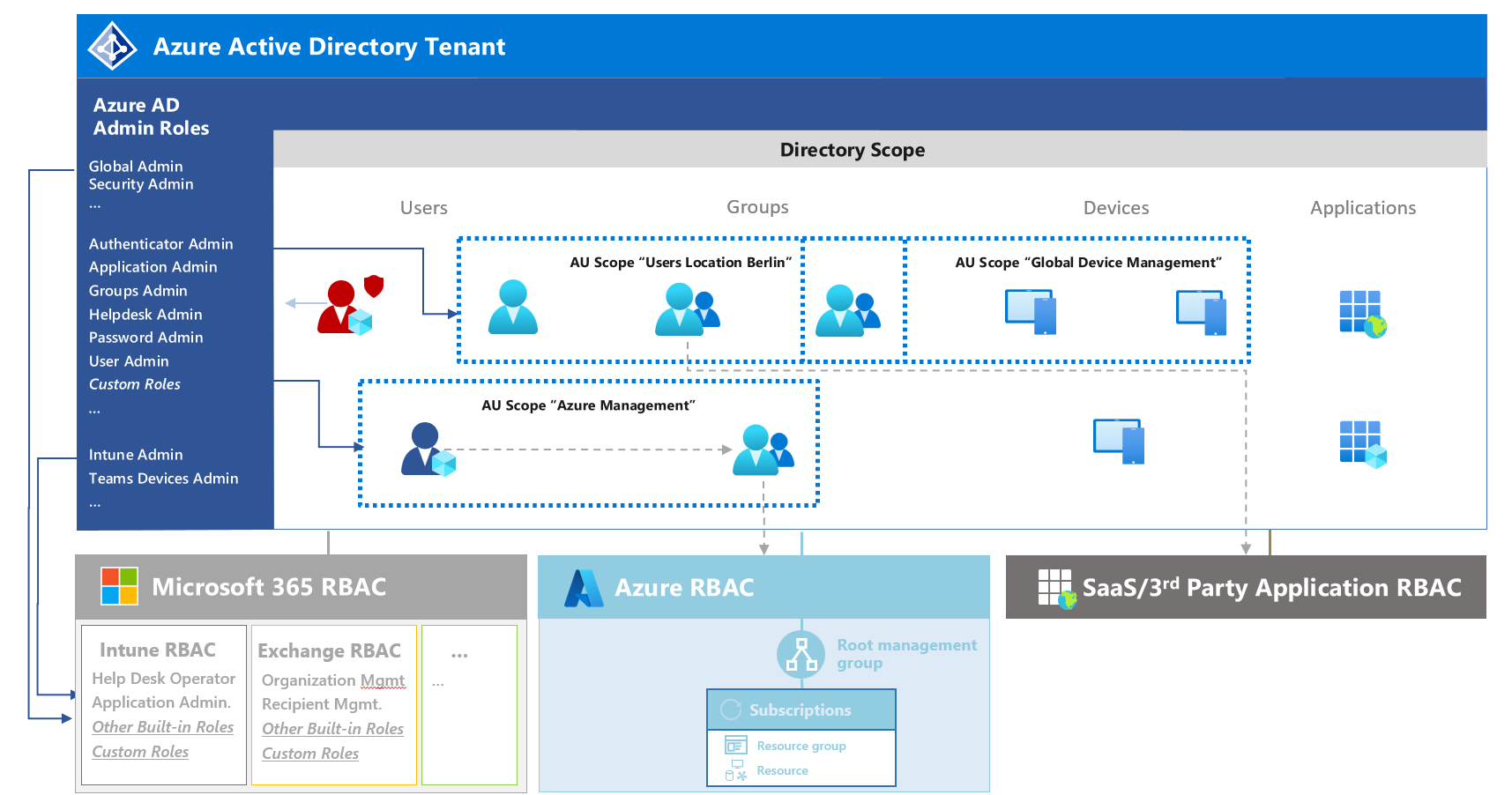Image resolution: width=1512 pixels, height=795 pixels.
Task: Click the Azure RBAC 'A' logo
Action: coord(583,588)
